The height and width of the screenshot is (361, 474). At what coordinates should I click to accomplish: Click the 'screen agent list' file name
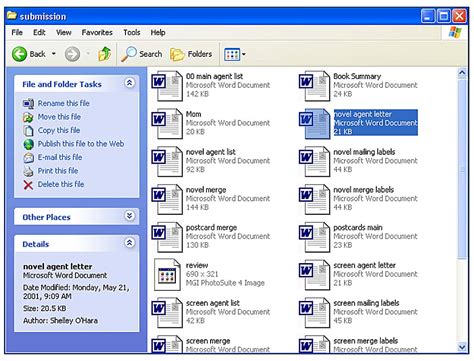tap(213, 303)
